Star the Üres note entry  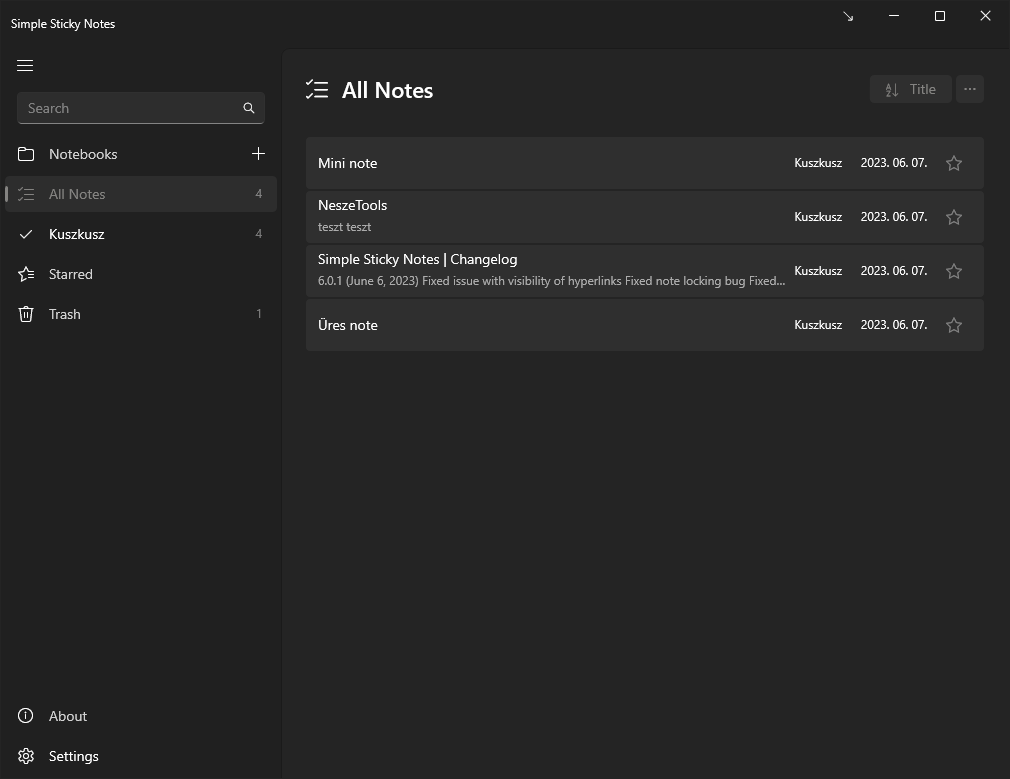[954, 325]
